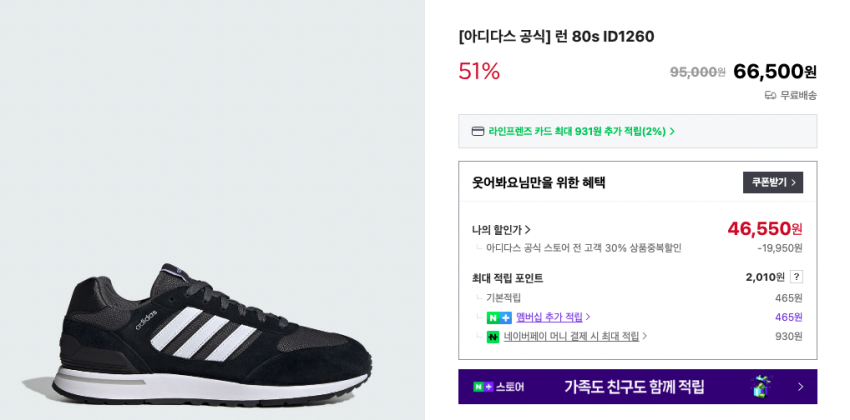Click the 46,550원 discounted price
Screen dimensions: 850x420
[x=764, y=229]
